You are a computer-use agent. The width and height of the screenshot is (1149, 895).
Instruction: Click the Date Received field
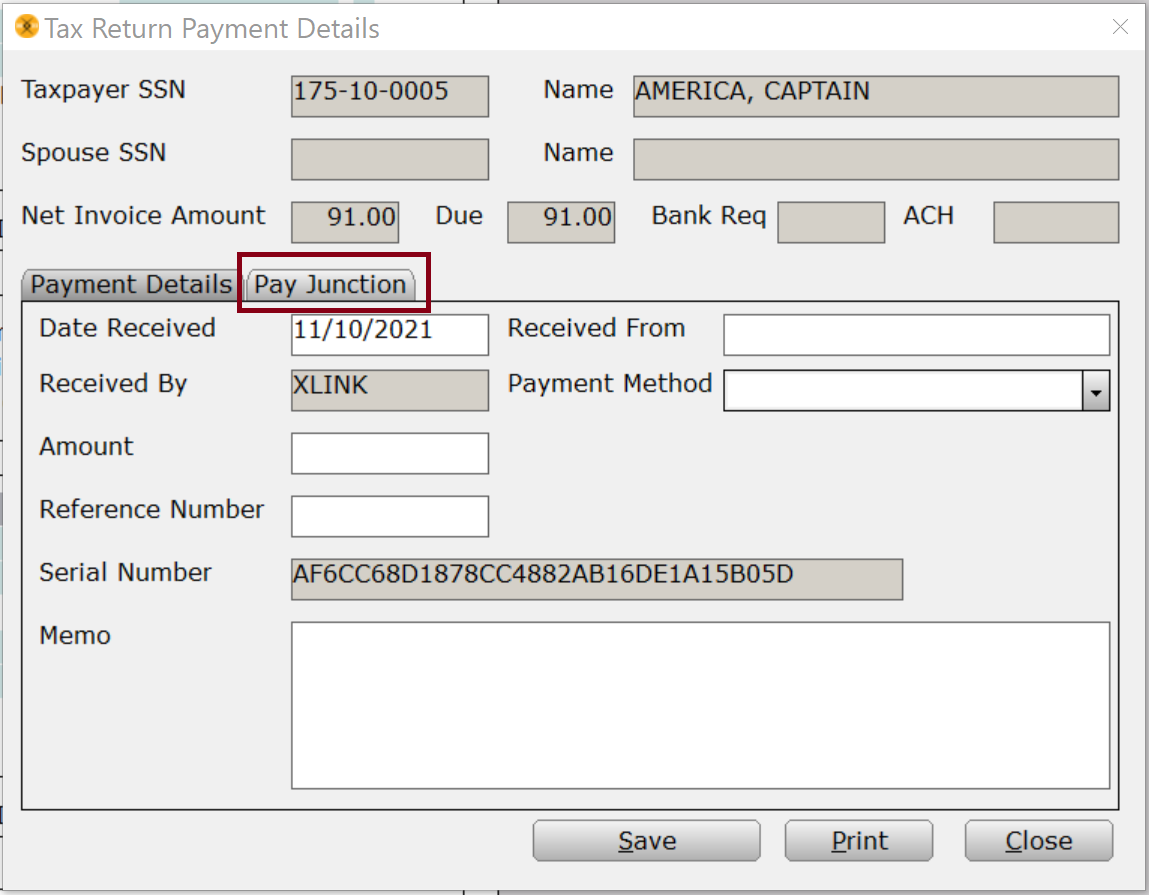tap(390, 335)
